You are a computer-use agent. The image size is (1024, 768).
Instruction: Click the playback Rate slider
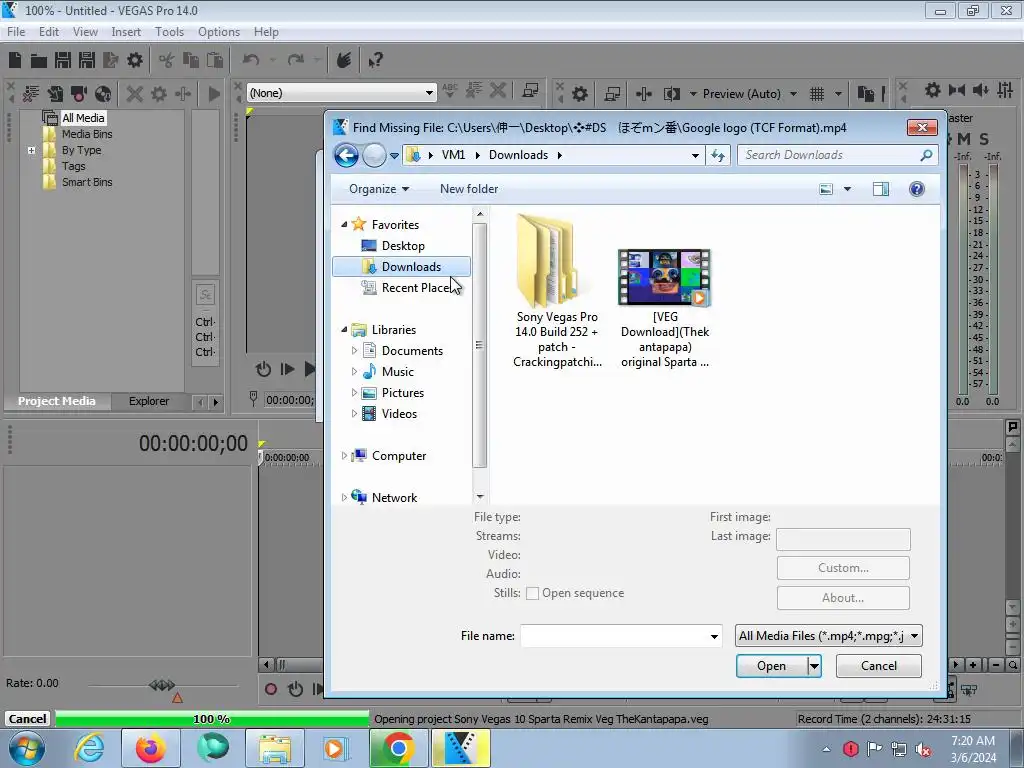162,685
